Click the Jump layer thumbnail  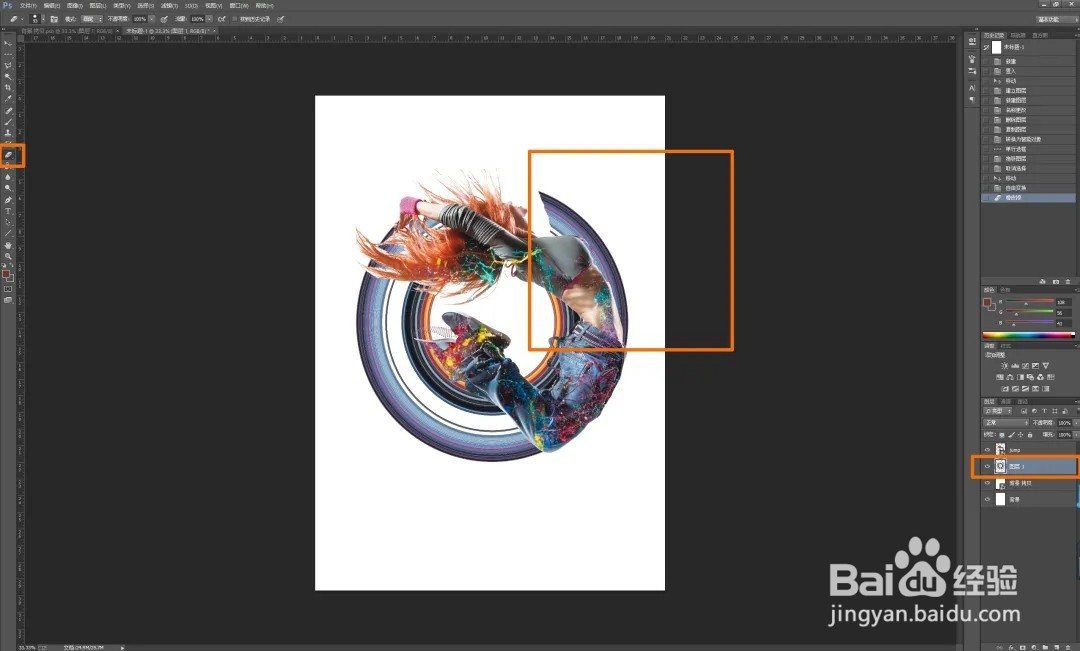tap(1000, 450)
